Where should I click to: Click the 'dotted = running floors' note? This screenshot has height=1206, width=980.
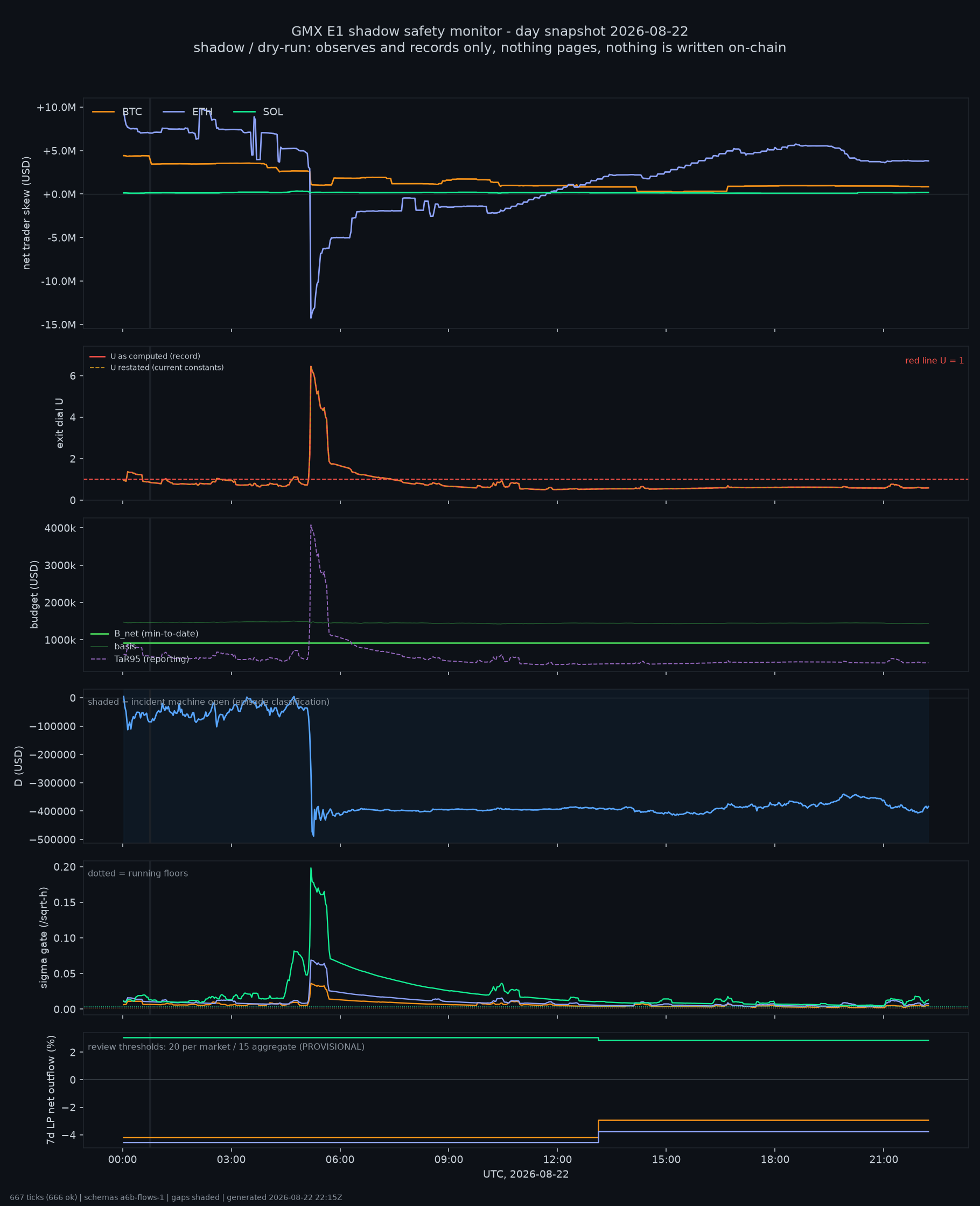(138, 873)
